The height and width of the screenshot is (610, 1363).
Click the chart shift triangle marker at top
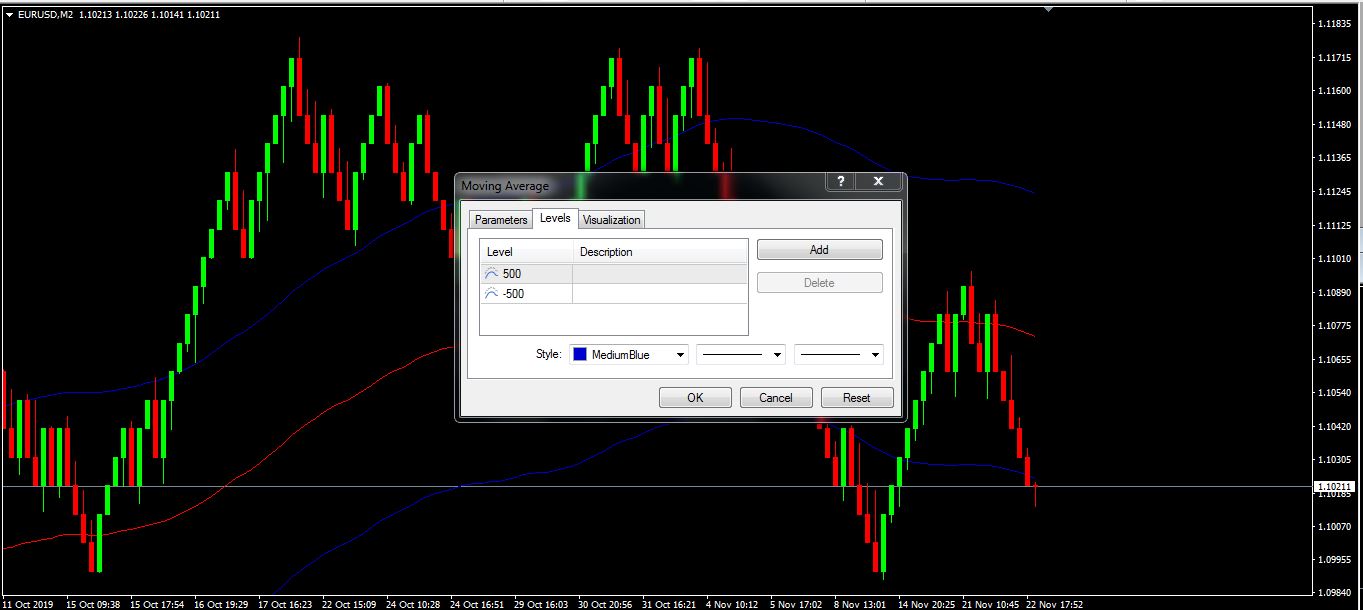(x=1048, y=8)
